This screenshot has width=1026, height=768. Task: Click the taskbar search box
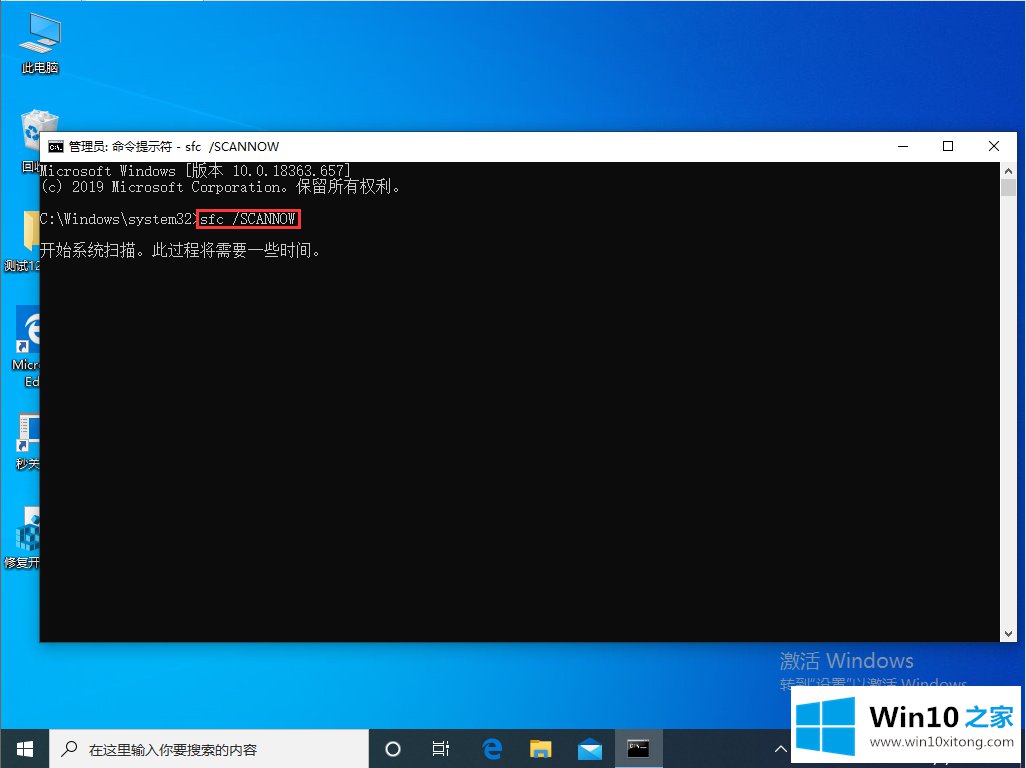click(x=209, y=748)
